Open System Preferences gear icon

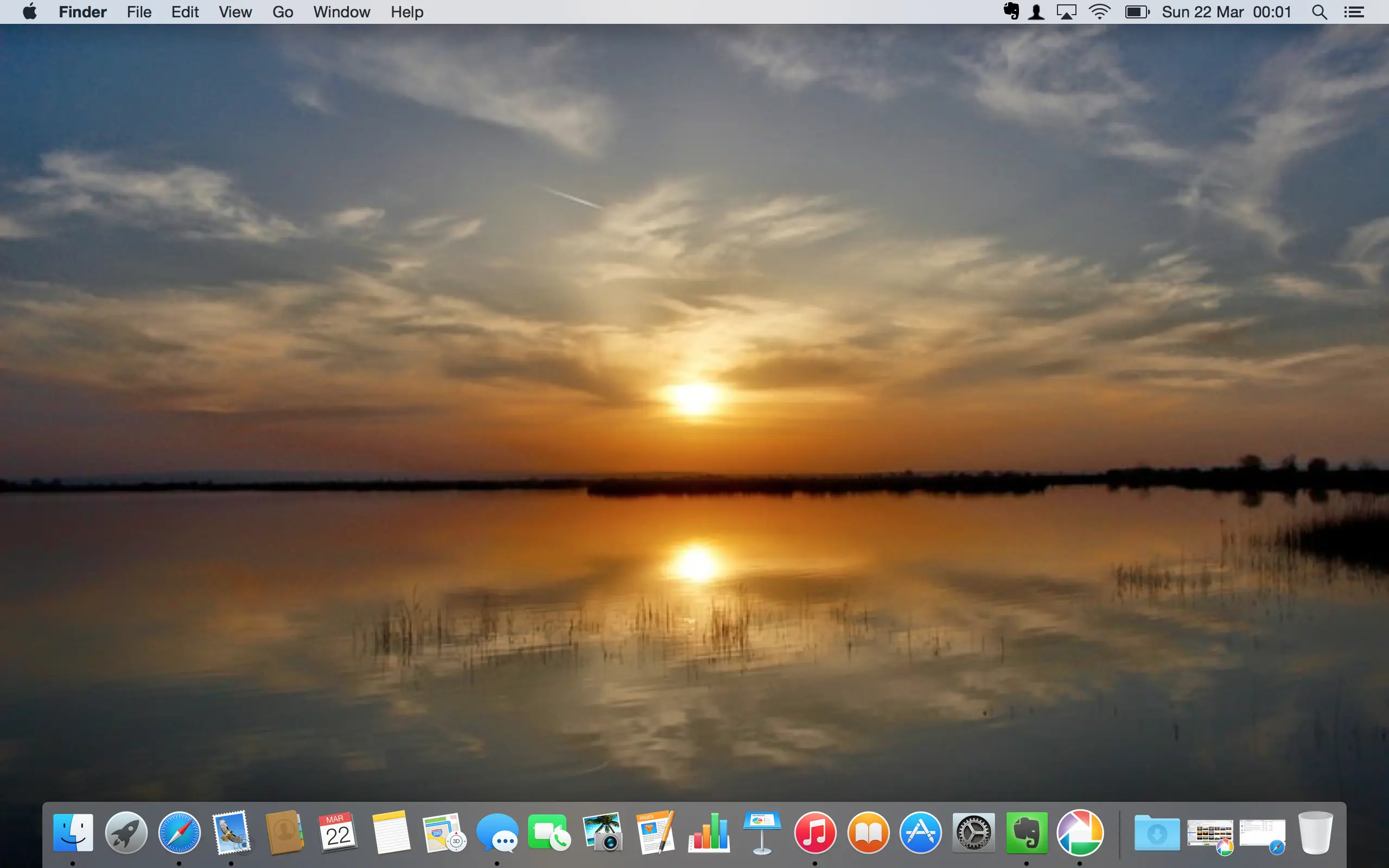click(x=973, y=832)
